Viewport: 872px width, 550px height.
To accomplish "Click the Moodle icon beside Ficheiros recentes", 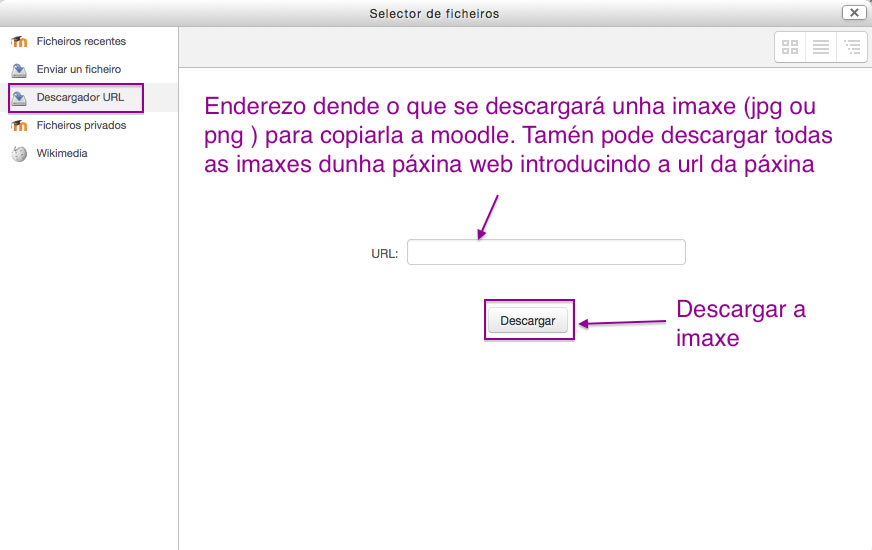I will [x=19, y=42].
